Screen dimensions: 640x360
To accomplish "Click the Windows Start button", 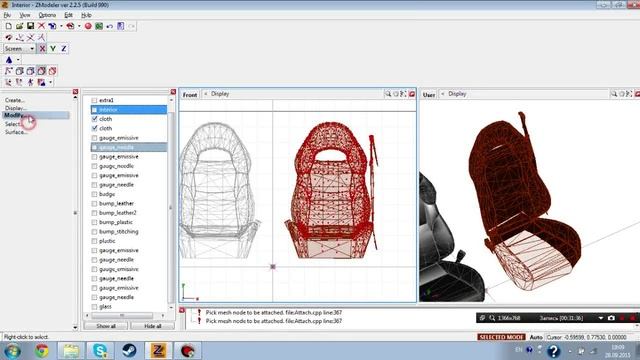I will (x=13, y=351).
